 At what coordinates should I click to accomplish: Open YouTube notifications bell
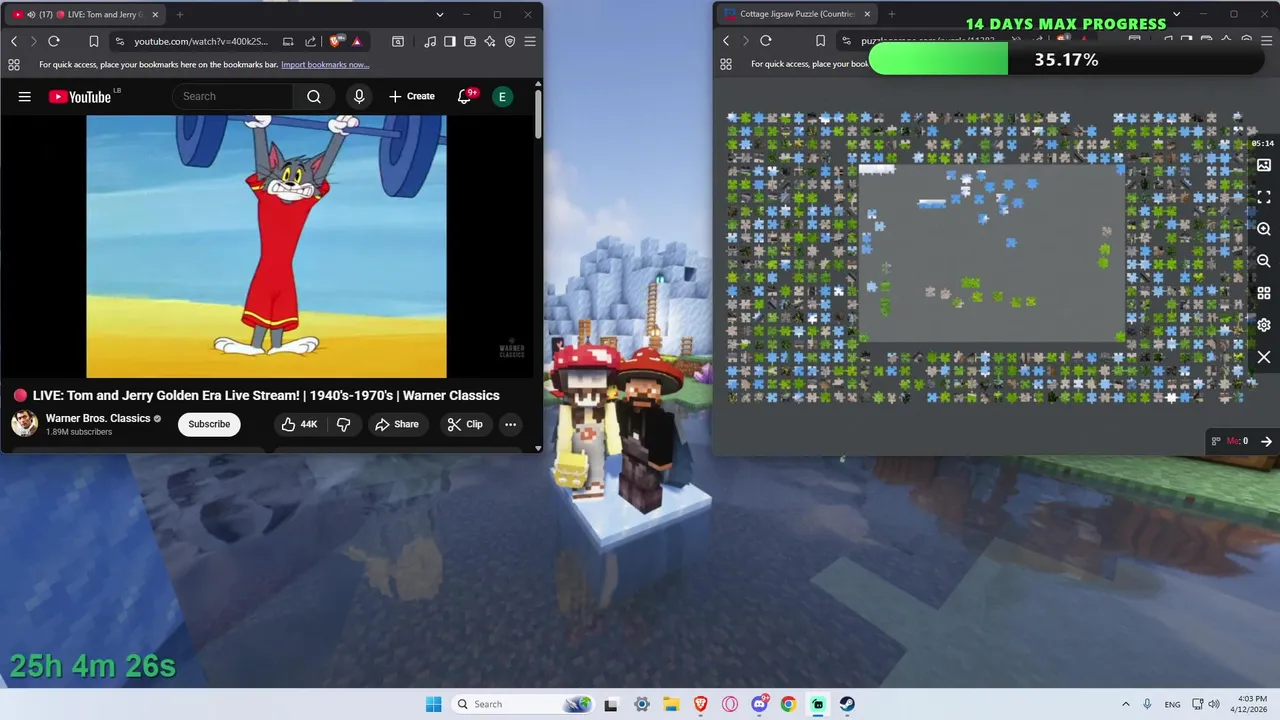[465, 96]
